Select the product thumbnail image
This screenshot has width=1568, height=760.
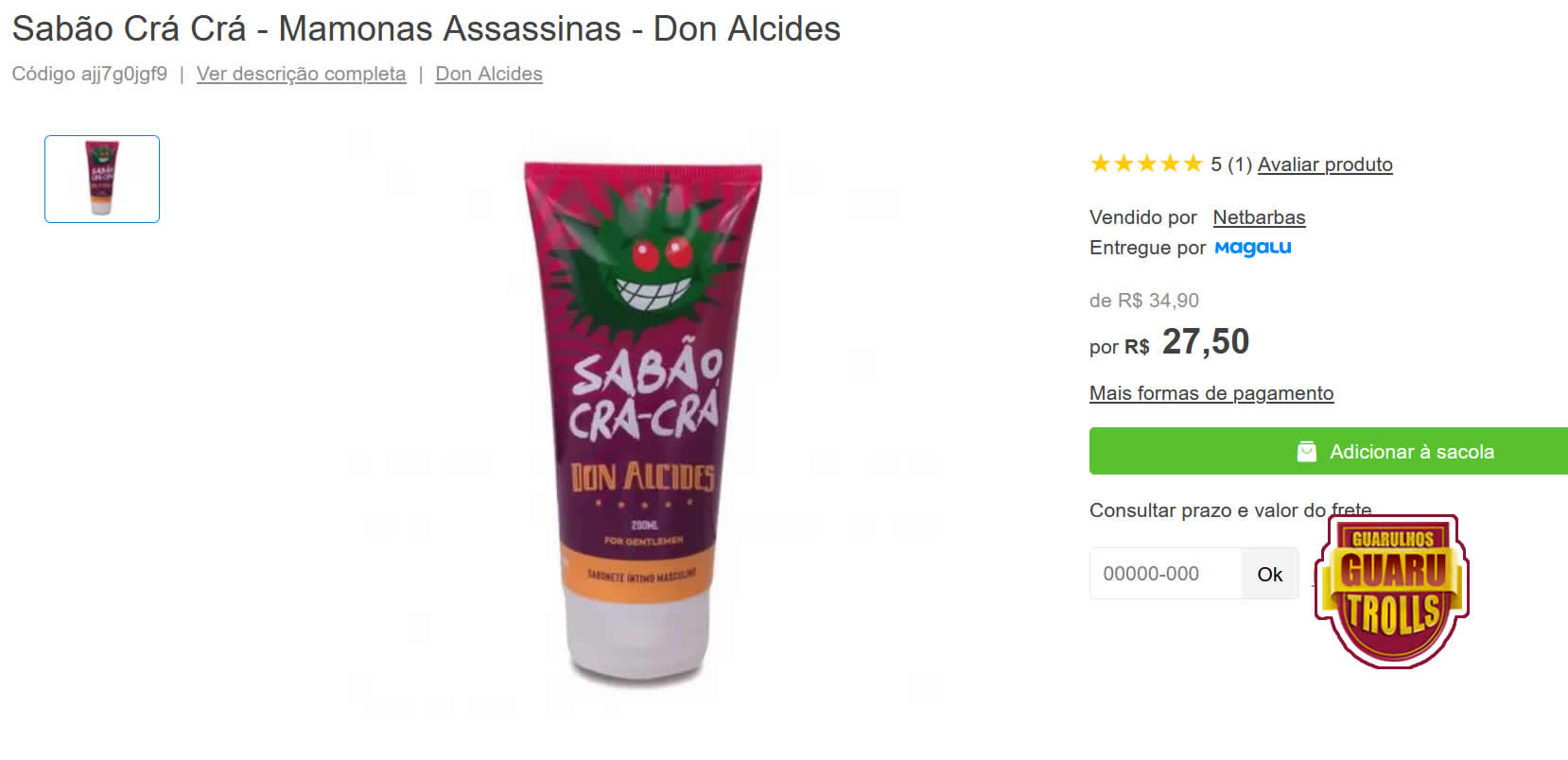[102, 179]
